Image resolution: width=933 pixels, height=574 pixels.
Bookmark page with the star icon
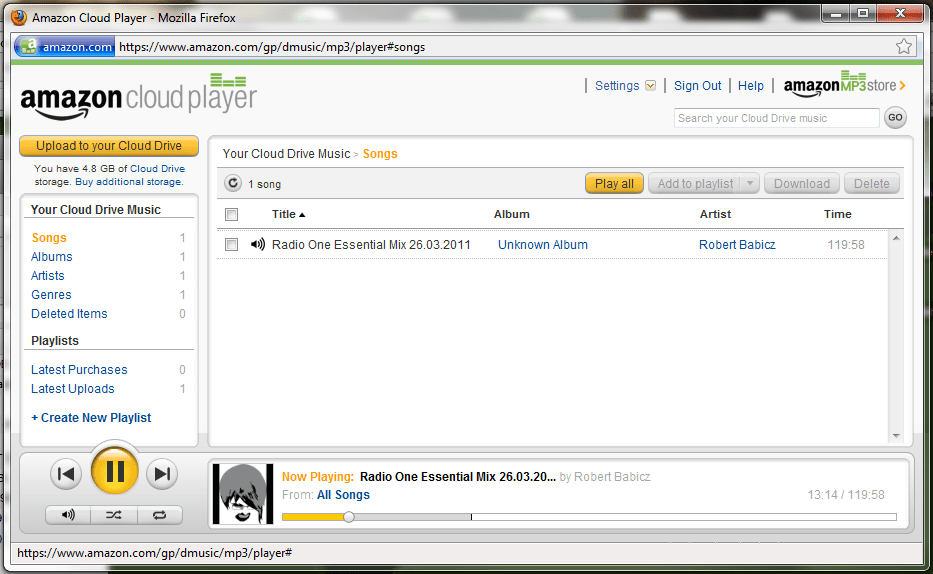coord(904,46)
